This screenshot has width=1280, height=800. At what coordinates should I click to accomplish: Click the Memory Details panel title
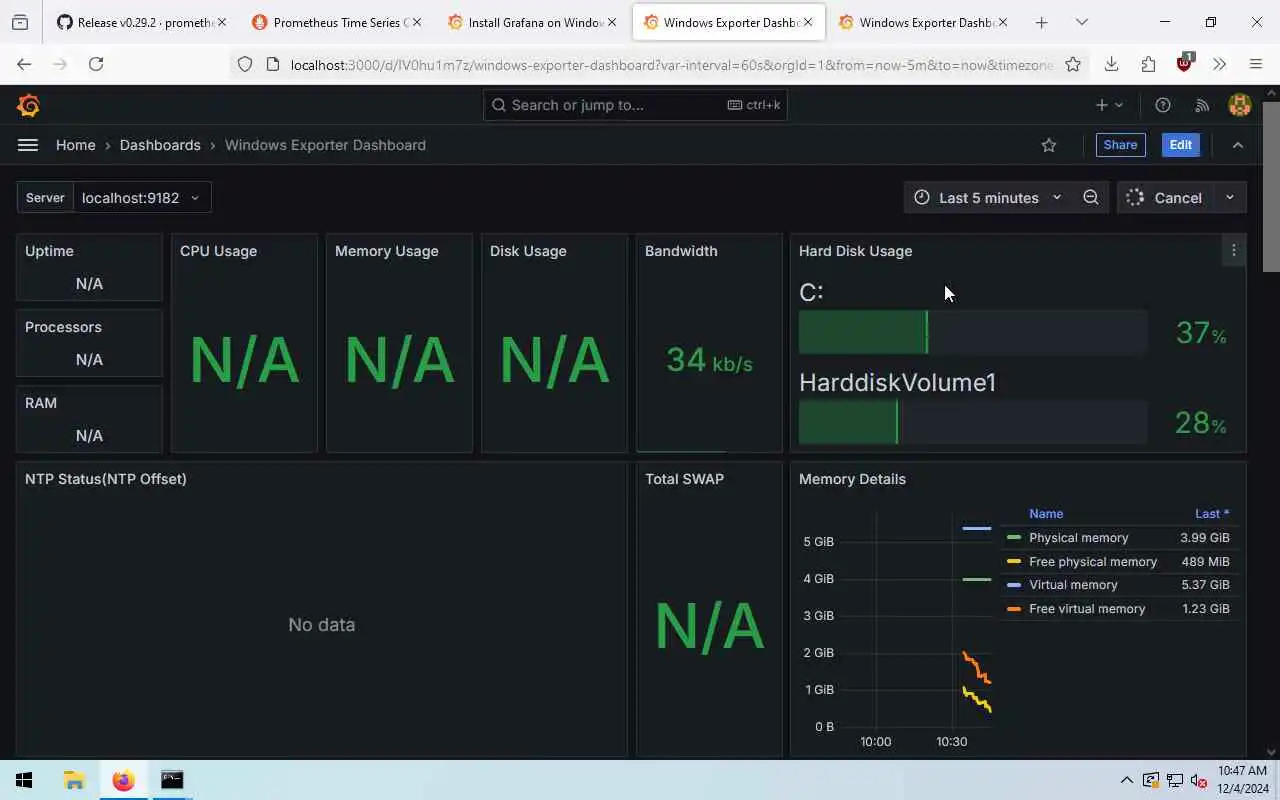(852, 479)
